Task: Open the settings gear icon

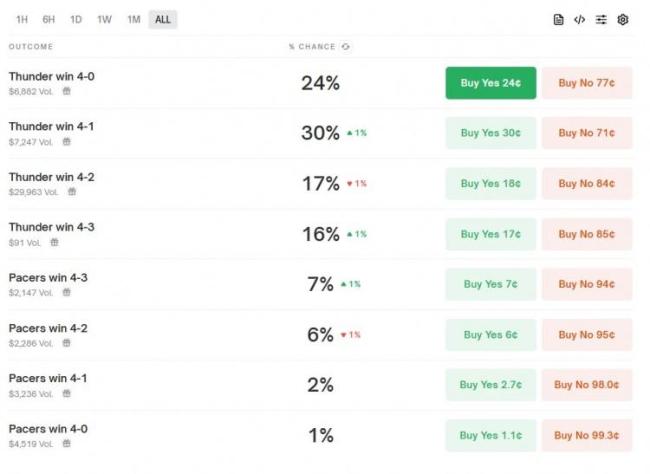Action: point(623,20)
